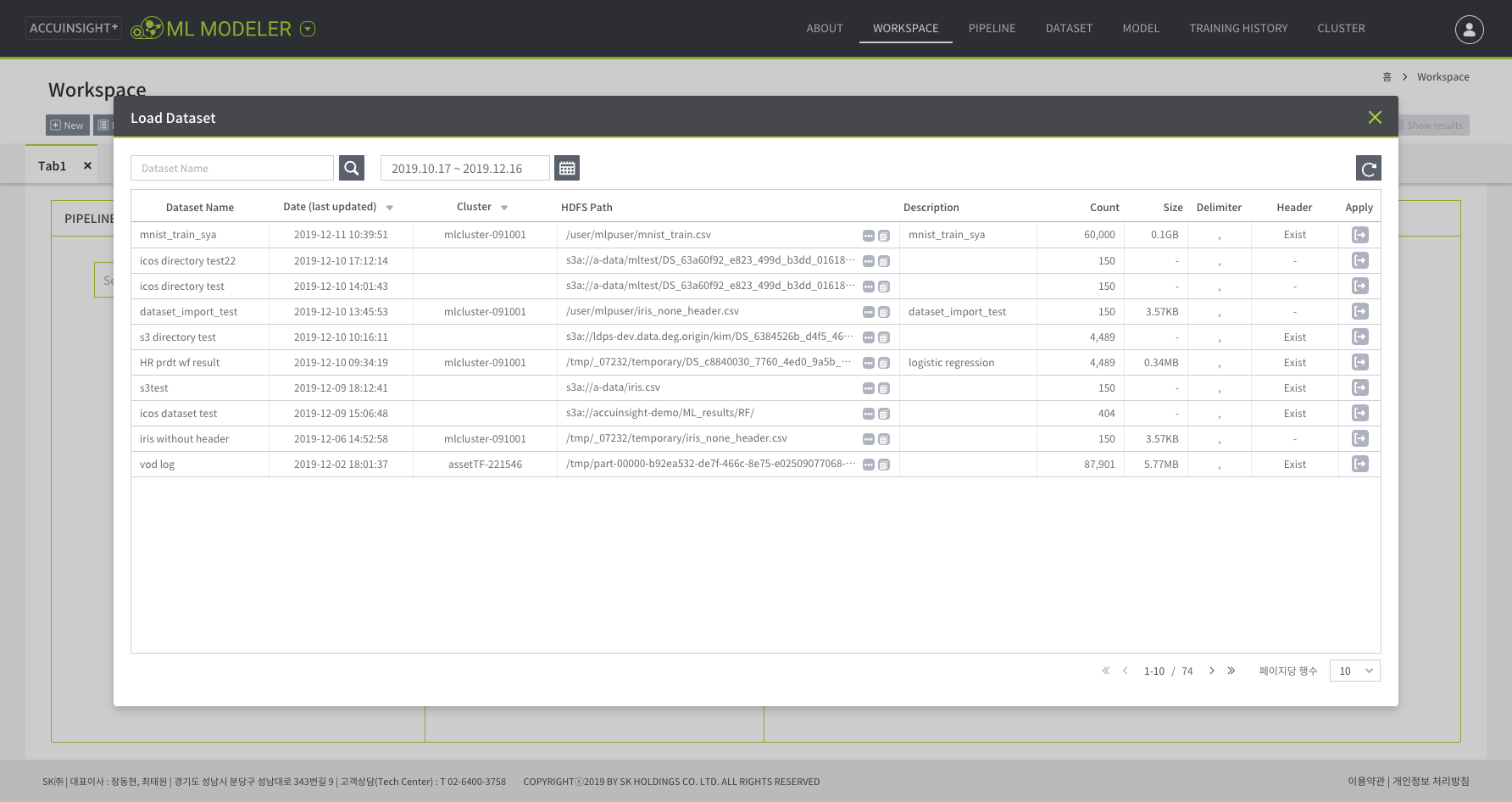
Task: Click the Dataset Name search field
Action: click(x=232, y=168)
